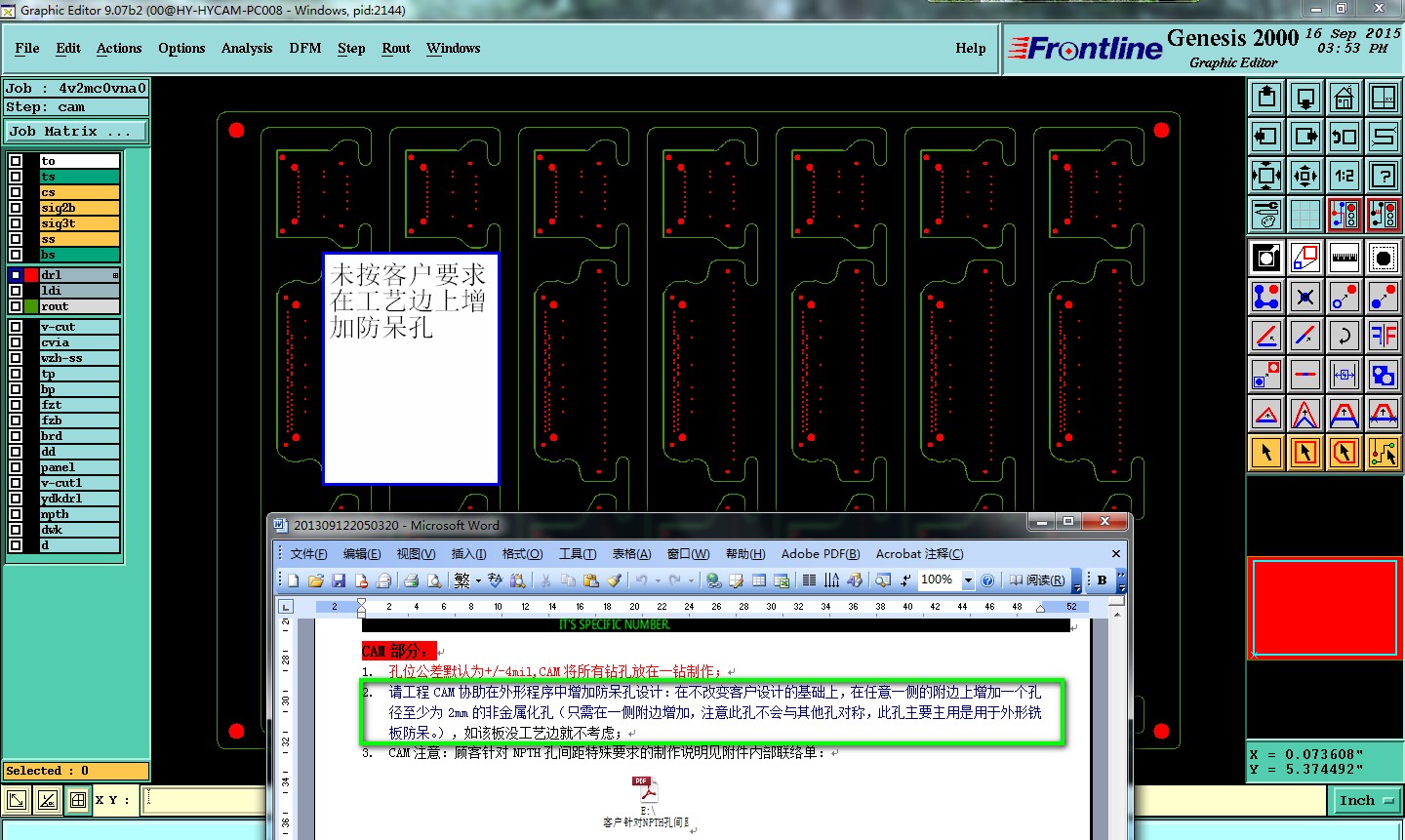Open the wrench and palette settings icon
The width and height of the screenshot is (1405, 840).
1266,215
